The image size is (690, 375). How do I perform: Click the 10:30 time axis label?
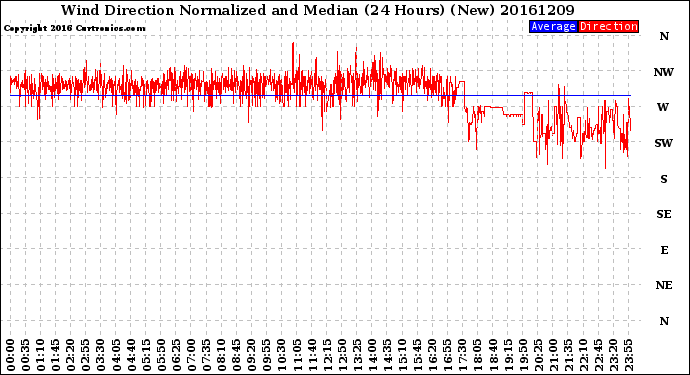(282, 355)
